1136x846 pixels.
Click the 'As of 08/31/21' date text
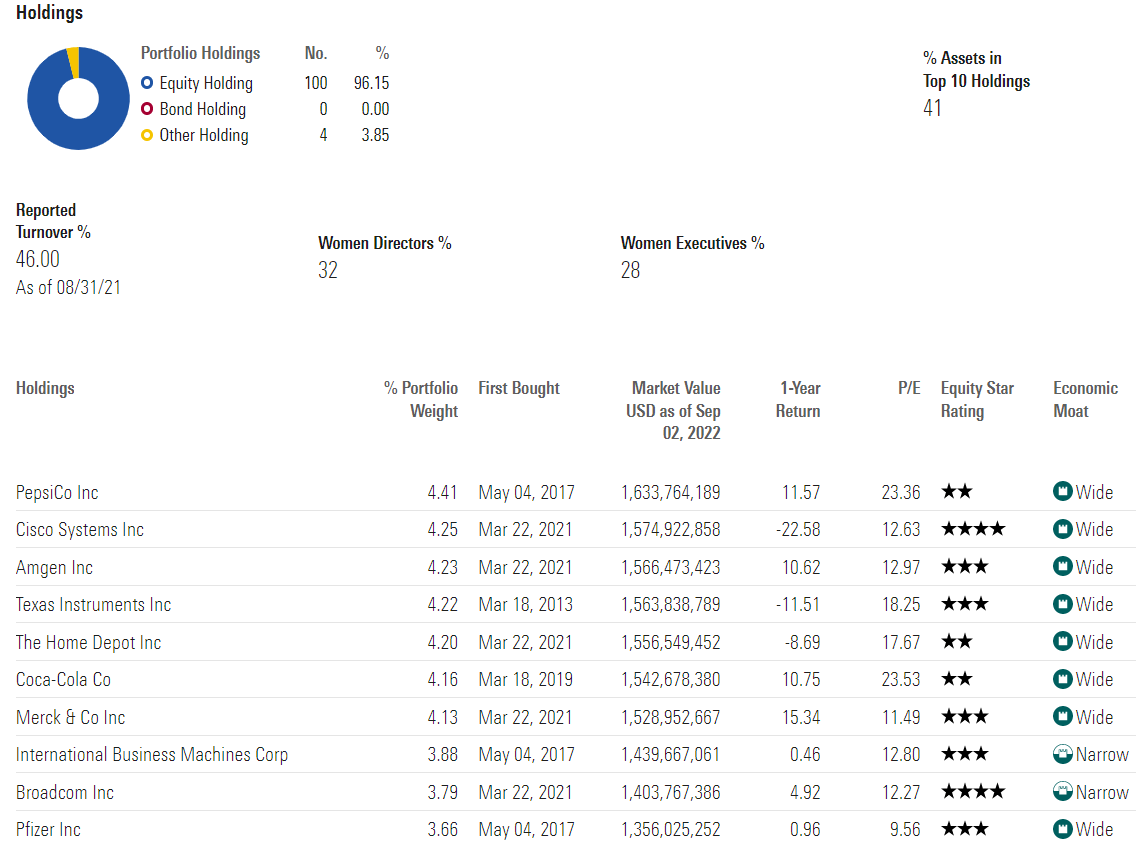pyautogui.click(x=68, y=288)
